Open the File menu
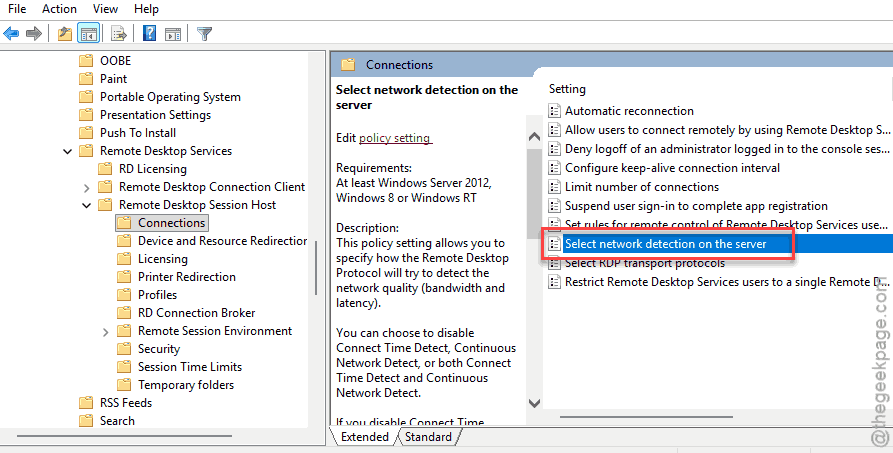 (x=17, y=9)
